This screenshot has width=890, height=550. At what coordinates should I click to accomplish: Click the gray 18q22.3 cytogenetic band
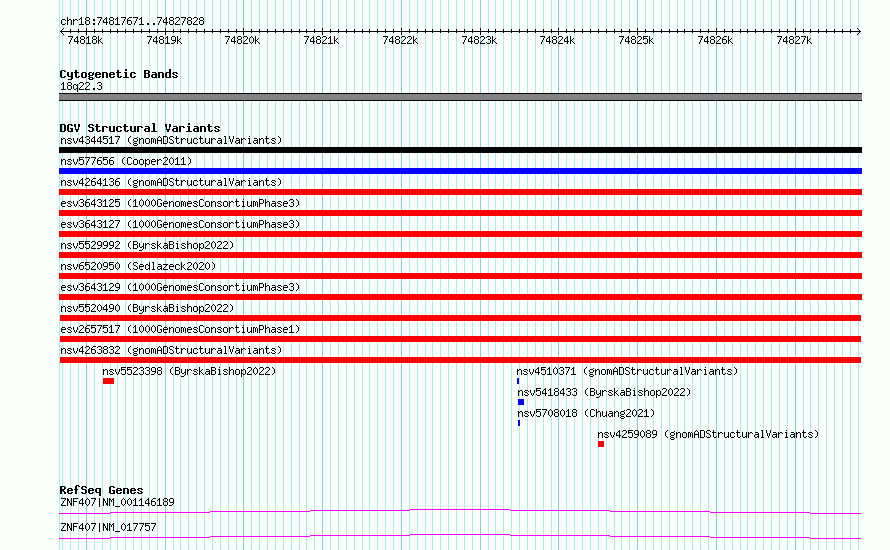pos(460,97)
